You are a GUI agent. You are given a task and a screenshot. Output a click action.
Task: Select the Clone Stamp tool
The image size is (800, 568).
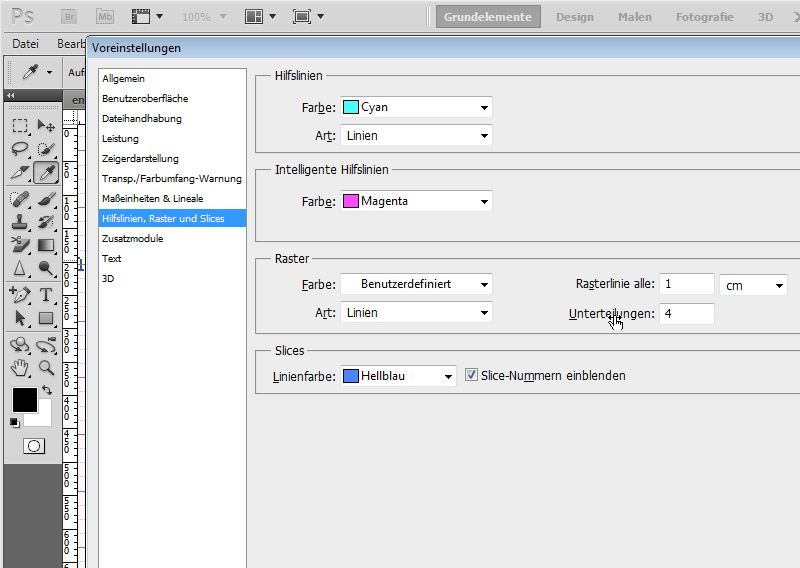click(20, 221)
